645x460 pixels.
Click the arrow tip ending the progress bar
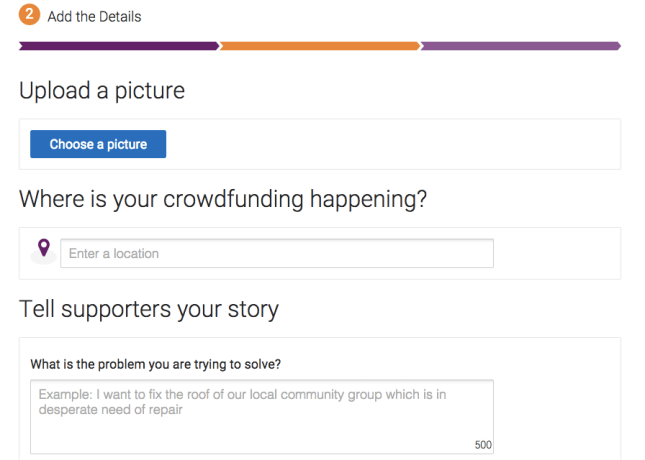point(618,45)
